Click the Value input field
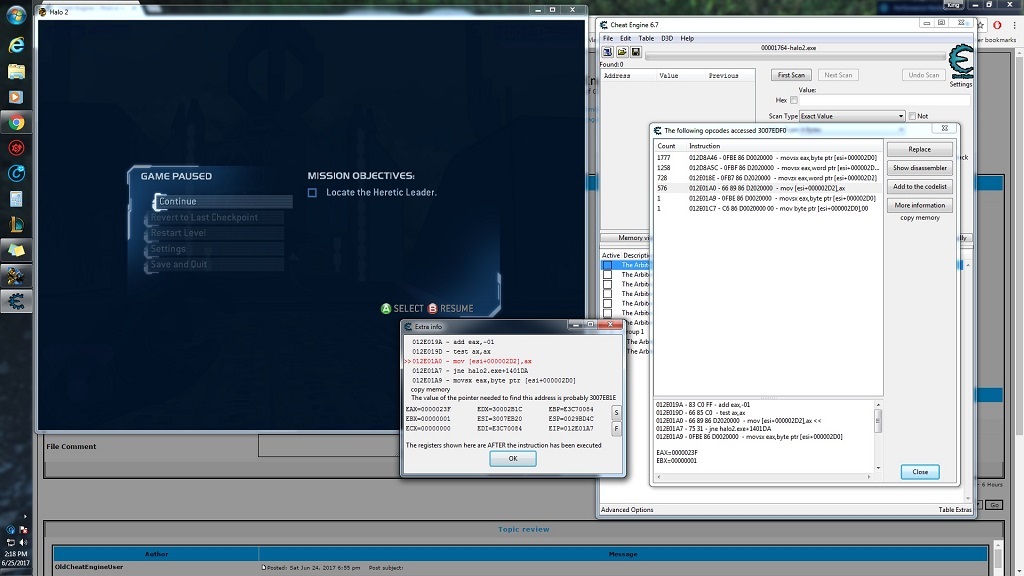1024x576 pixels. click(884, 100)
